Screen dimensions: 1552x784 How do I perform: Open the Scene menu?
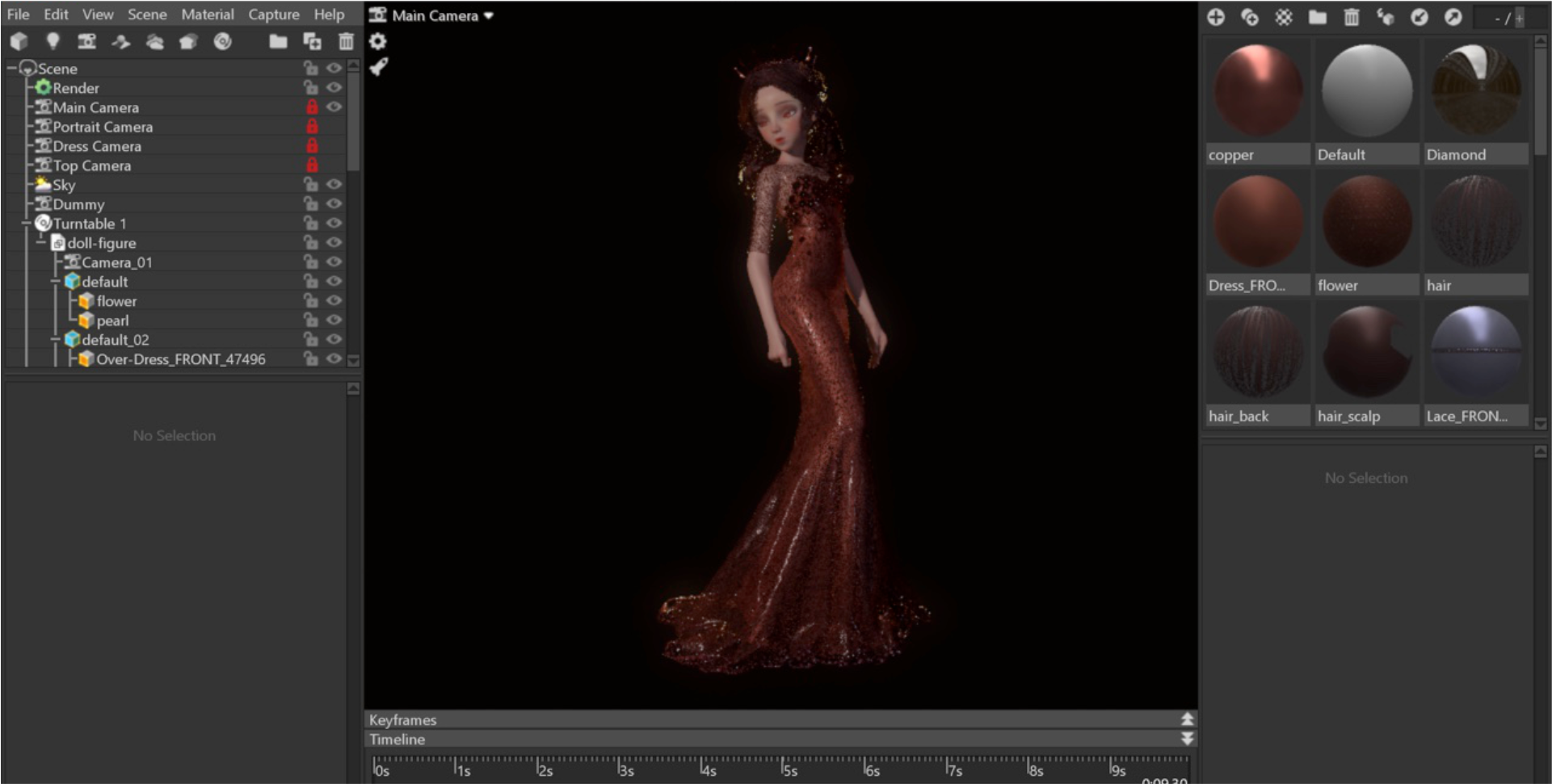[x=147, y=15]
